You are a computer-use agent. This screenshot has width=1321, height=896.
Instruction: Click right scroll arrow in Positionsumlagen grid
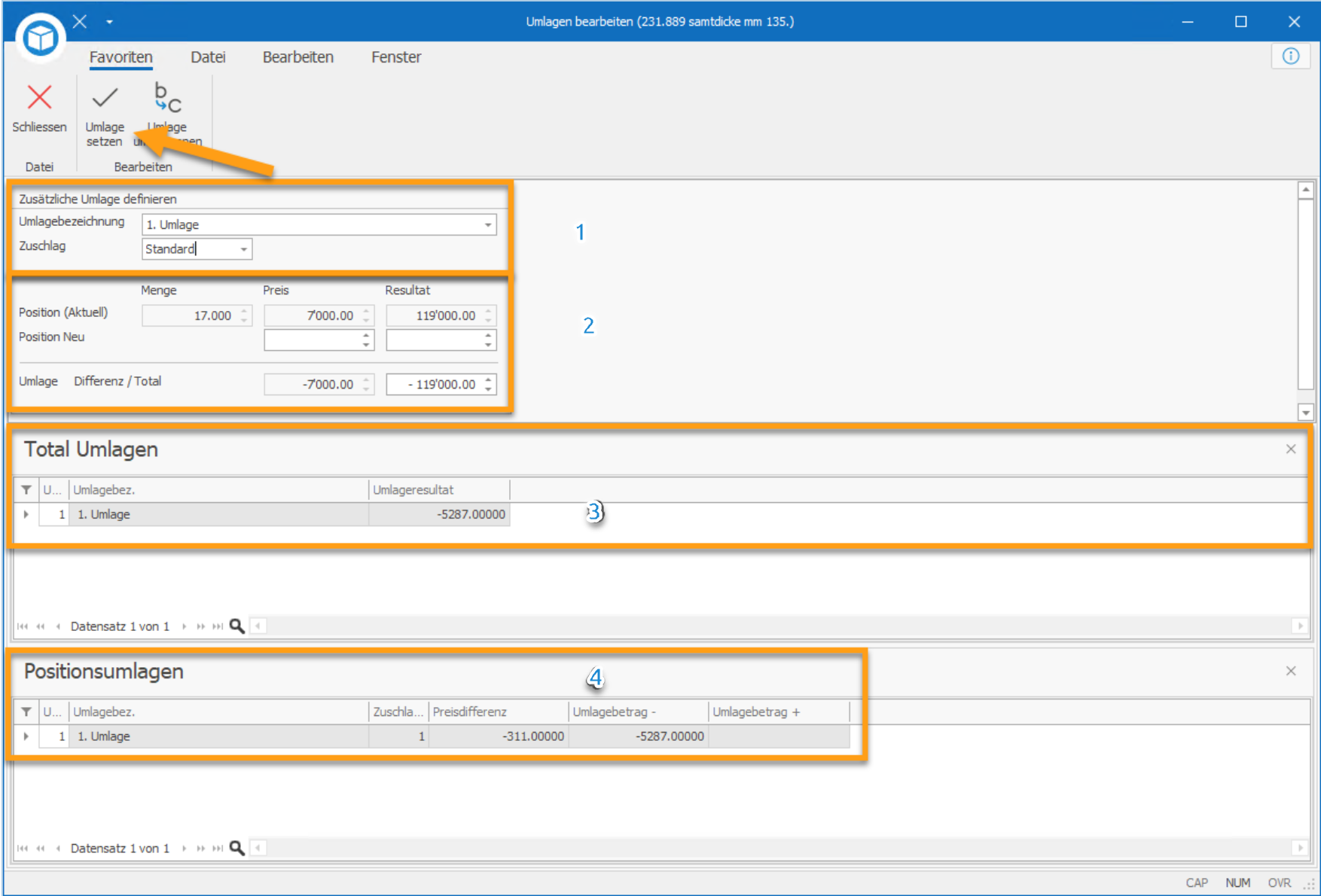[1300, 848]
